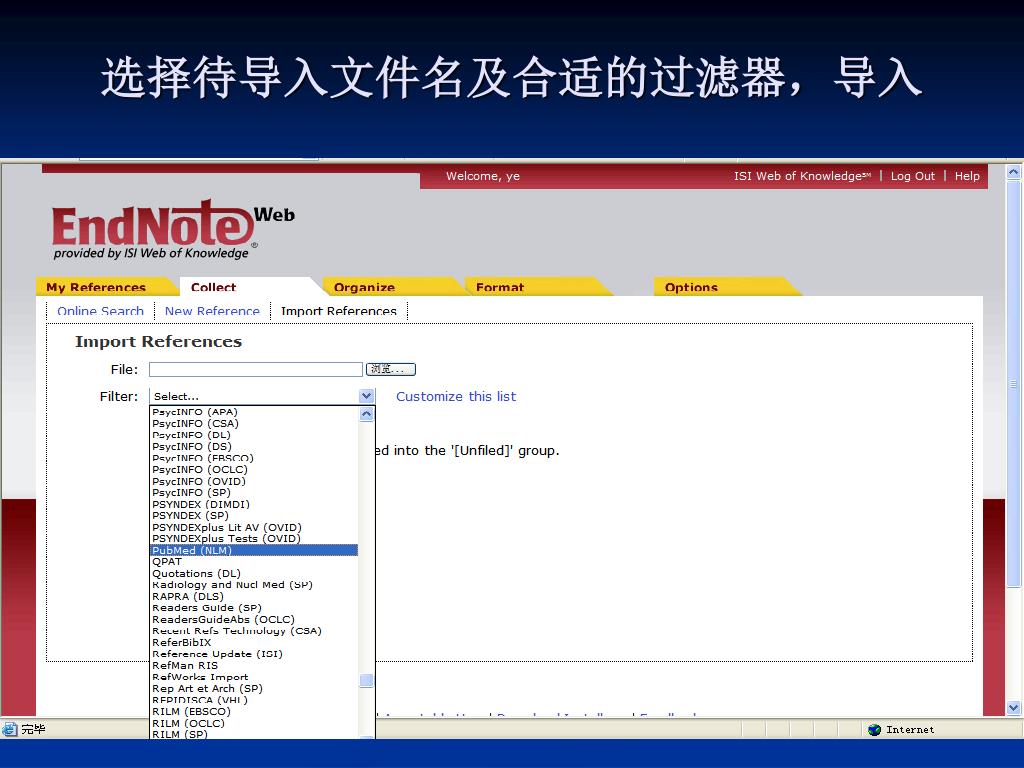Click filter list scroll-up arrow
This screenshot has height=768, width=1024.
pos(366,414)
